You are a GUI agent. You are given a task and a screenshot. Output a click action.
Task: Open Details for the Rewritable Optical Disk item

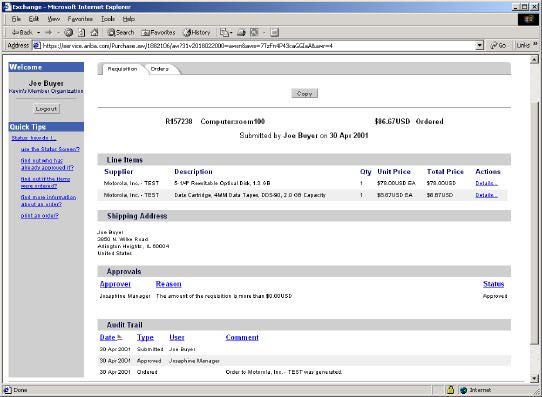tap(486, 183)
